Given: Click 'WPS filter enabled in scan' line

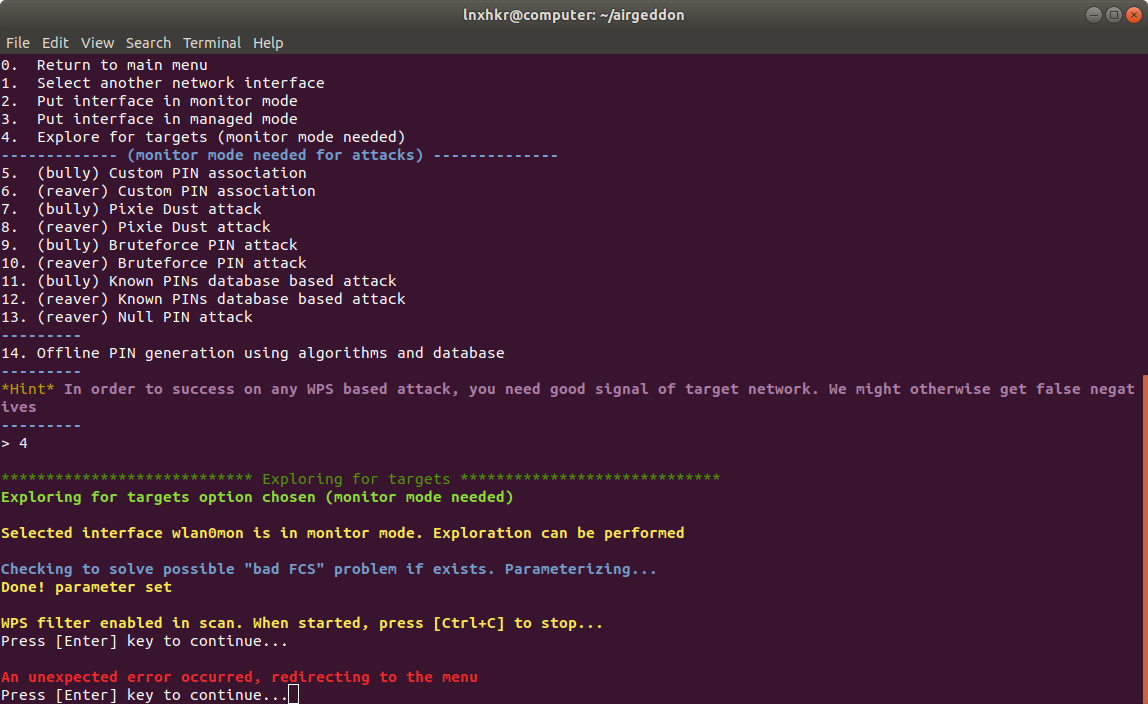Looking at the screenshot, I should point(302,623).
